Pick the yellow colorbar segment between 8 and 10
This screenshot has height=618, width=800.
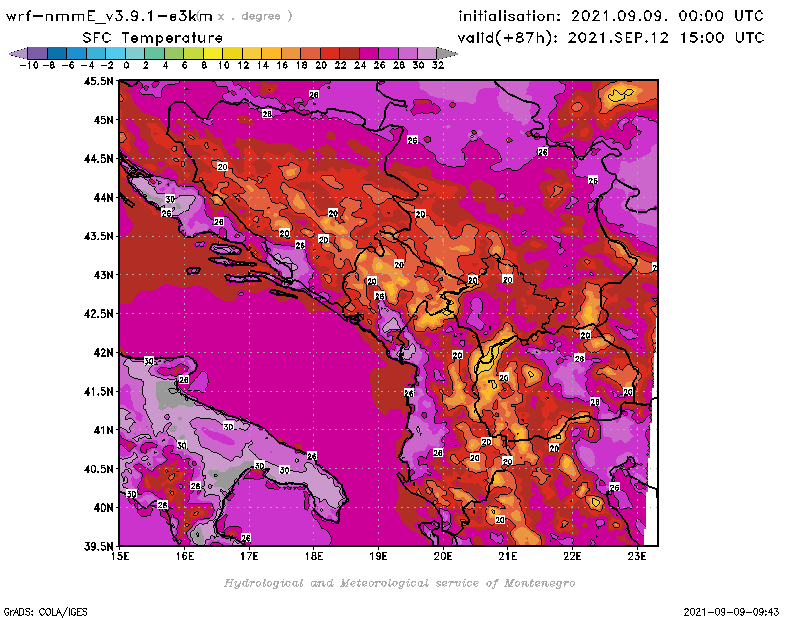[x=213, y=53]
